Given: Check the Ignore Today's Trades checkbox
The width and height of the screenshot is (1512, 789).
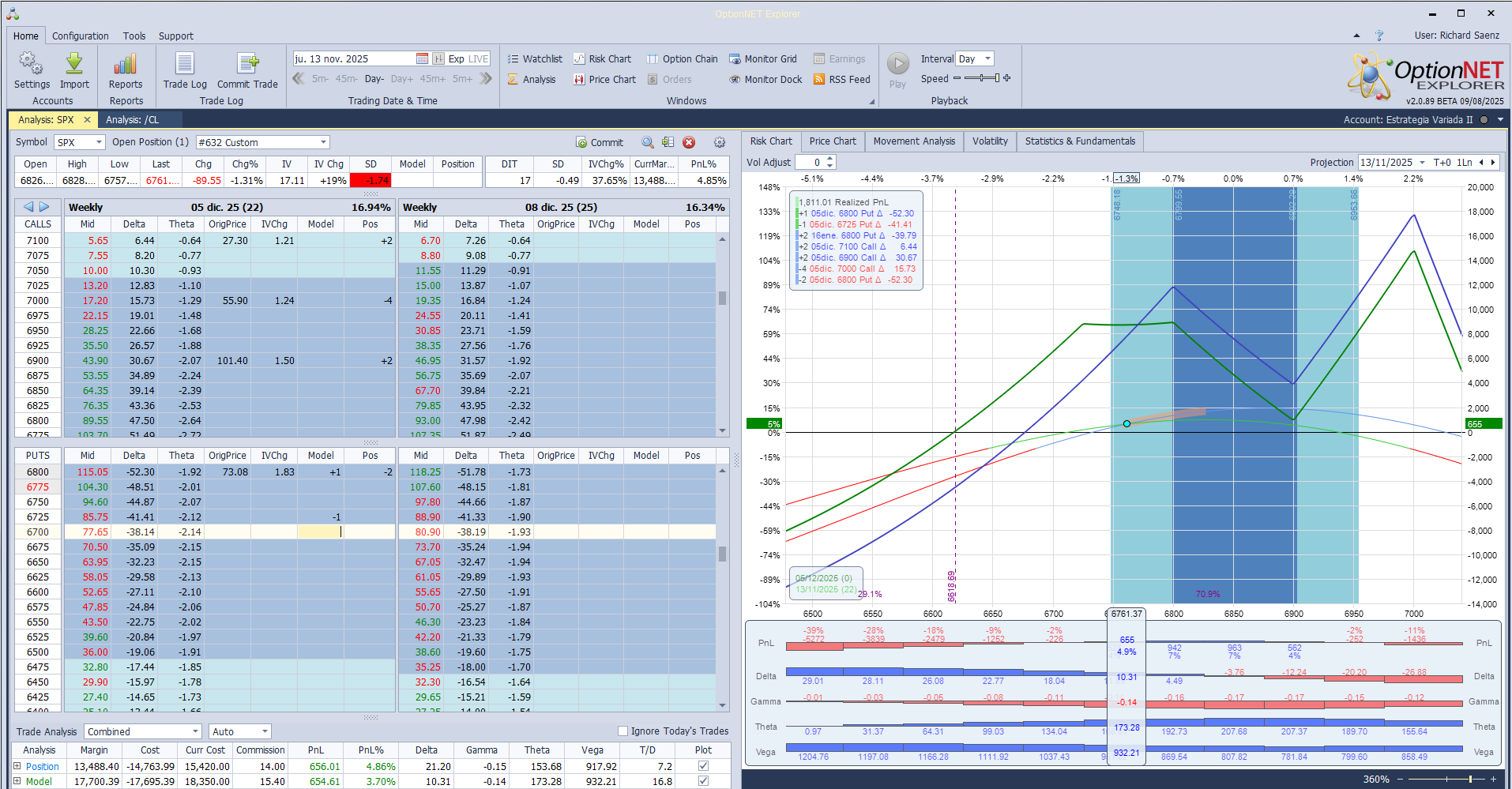Looking at the screenshot, I should point(622,731).
